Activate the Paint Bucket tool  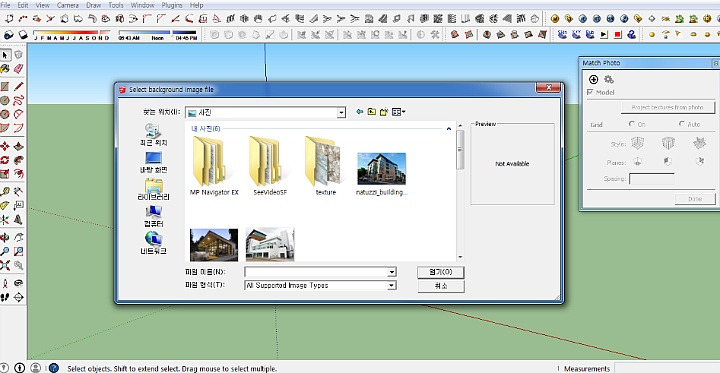pos(5,69)
